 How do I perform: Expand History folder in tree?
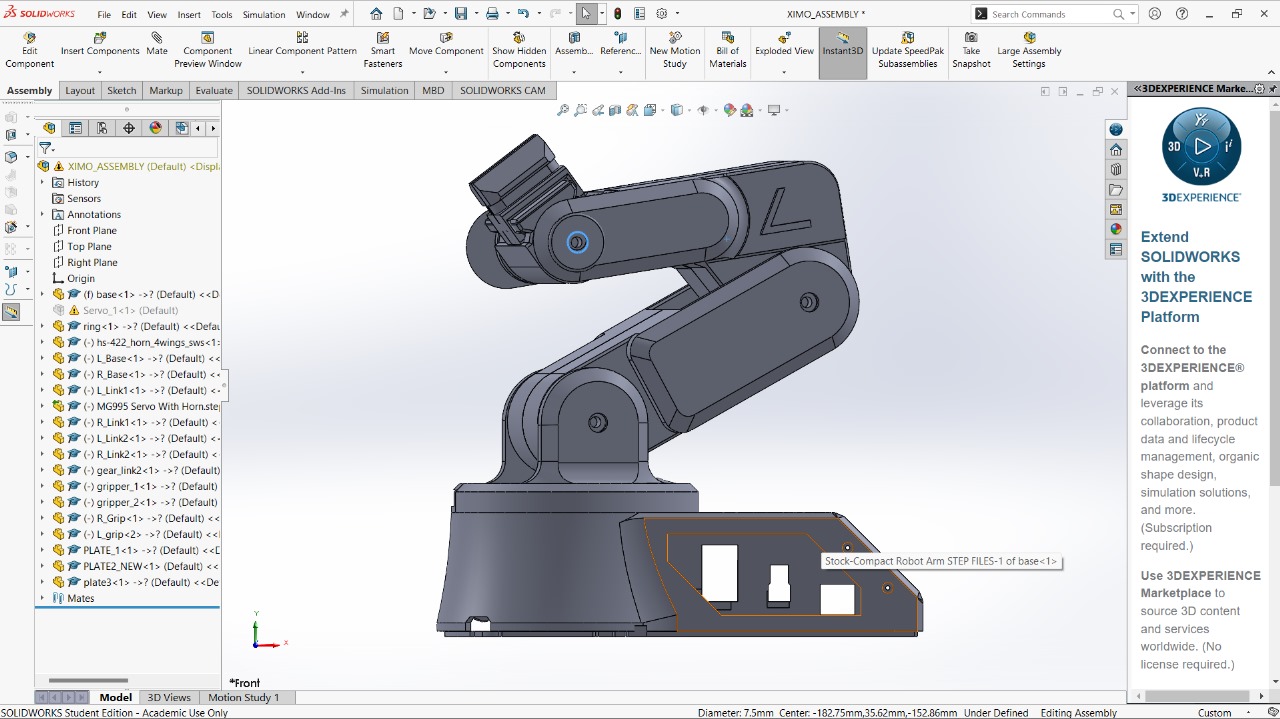(42, 183)
